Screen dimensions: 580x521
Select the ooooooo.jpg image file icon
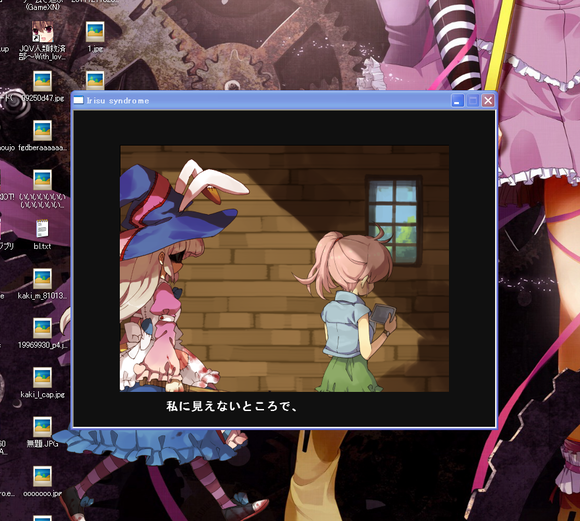(x=42, y=477)
